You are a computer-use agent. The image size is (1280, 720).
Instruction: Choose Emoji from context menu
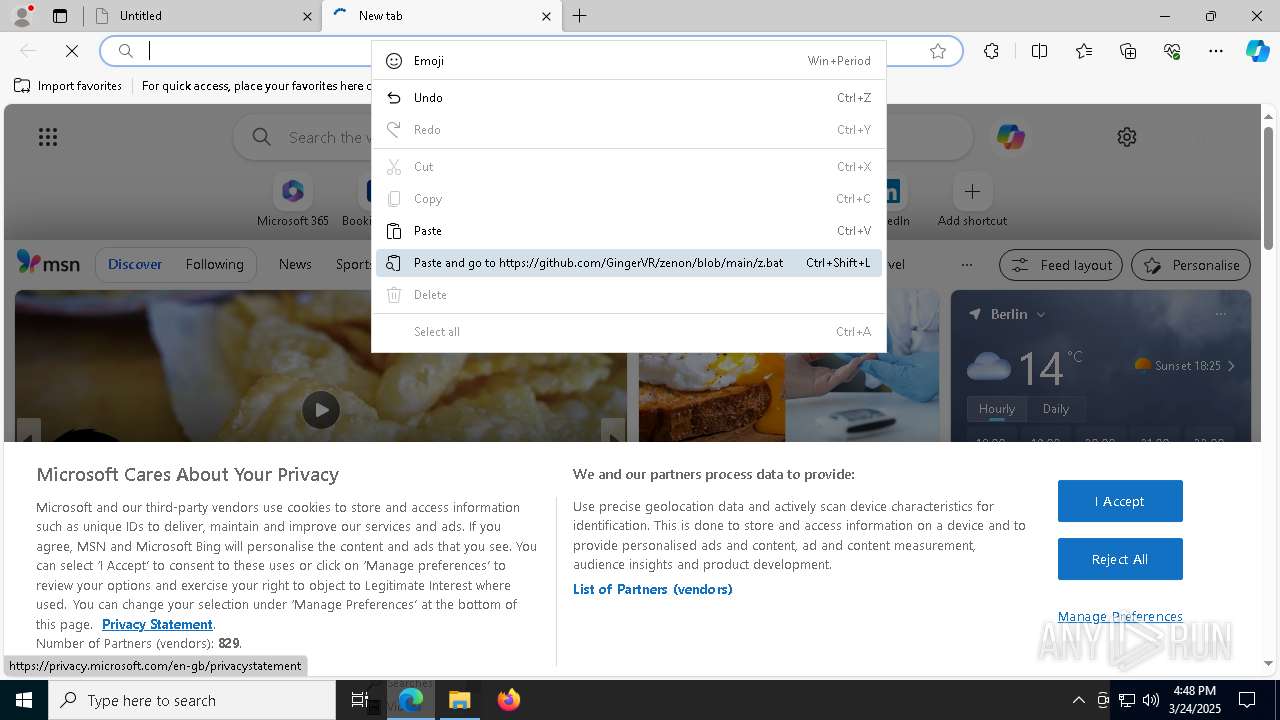(629, 61)
